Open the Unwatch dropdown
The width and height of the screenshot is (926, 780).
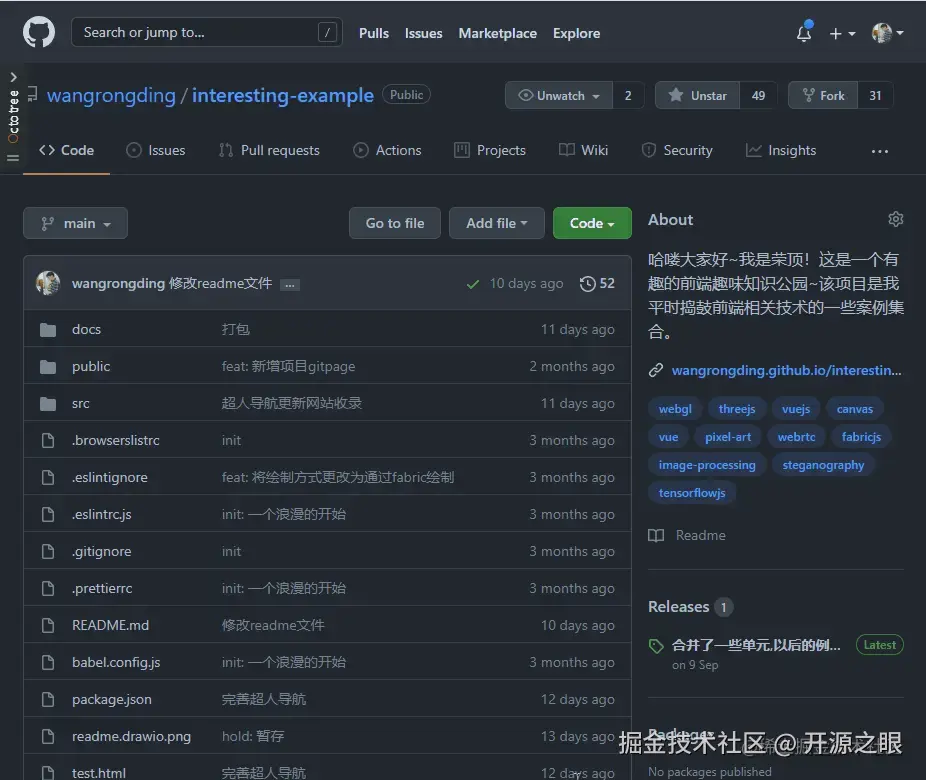tap(559, 96)
